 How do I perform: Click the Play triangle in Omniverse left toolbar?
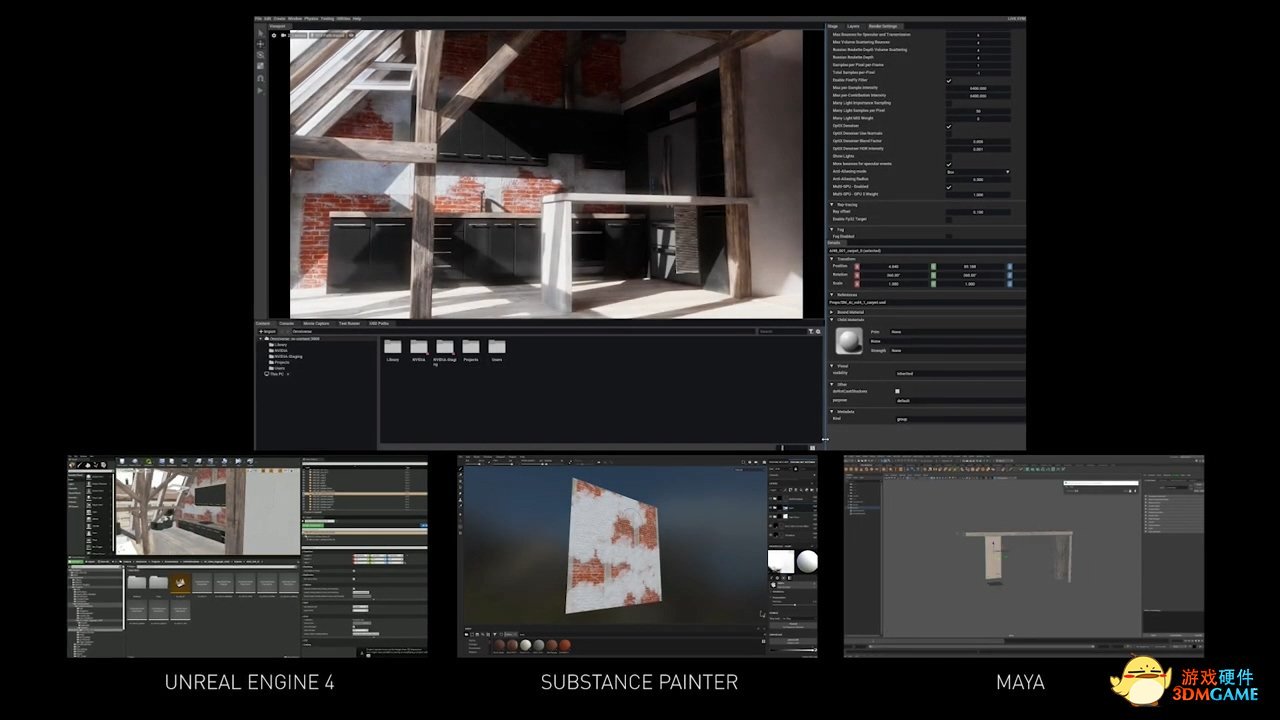[261, 90]
